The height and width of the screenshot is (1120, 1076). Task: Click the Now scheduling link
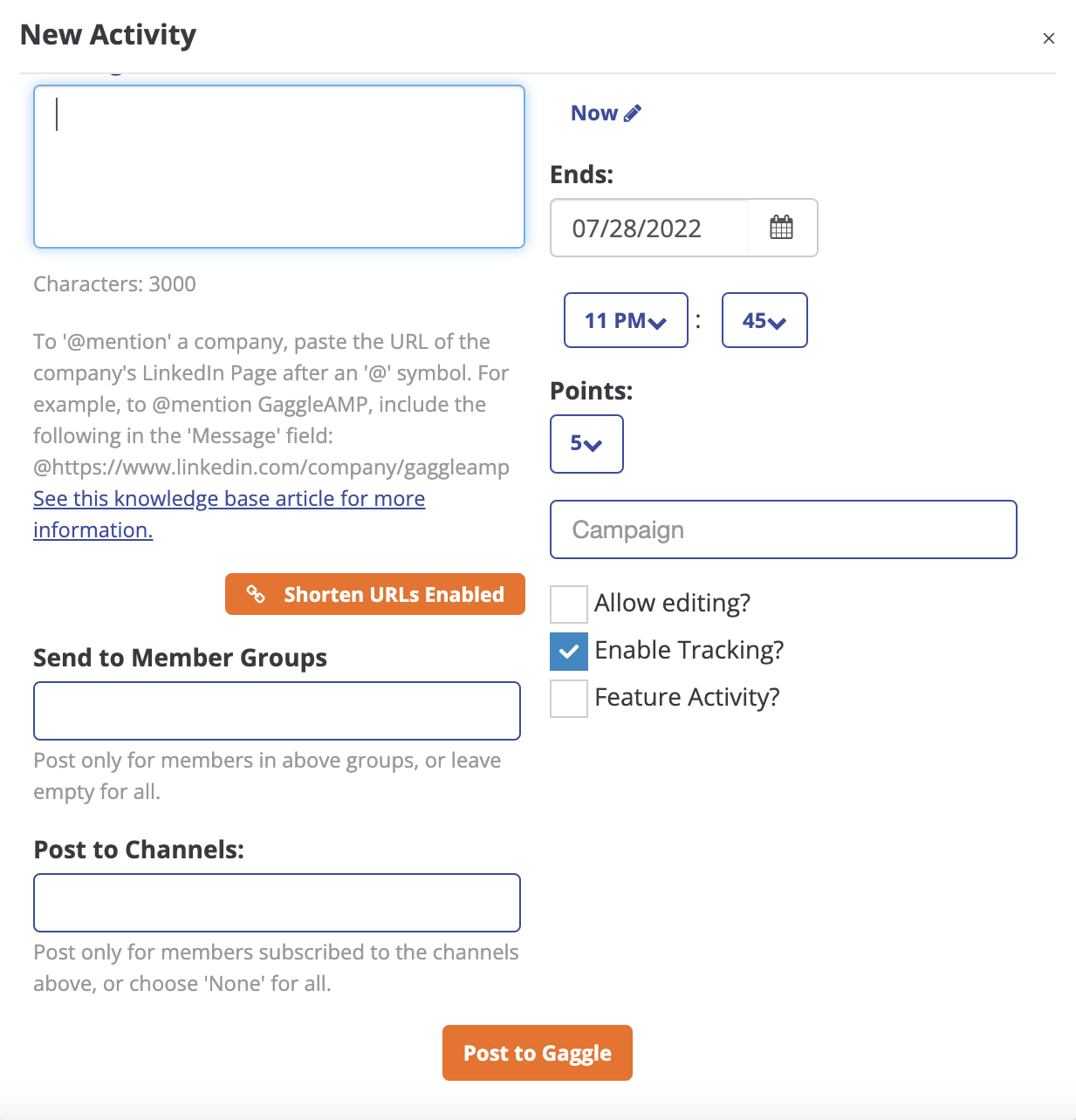coord(593,112)
